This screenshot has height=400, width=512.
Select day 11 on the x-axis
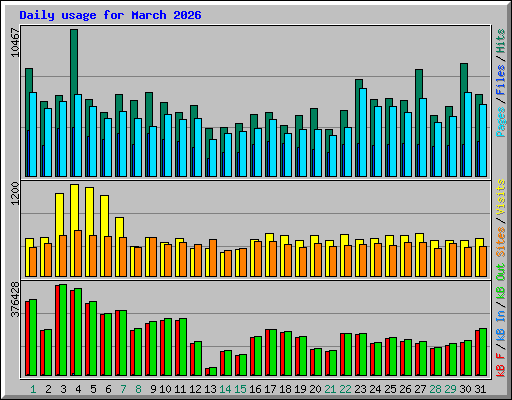point(180,389)
